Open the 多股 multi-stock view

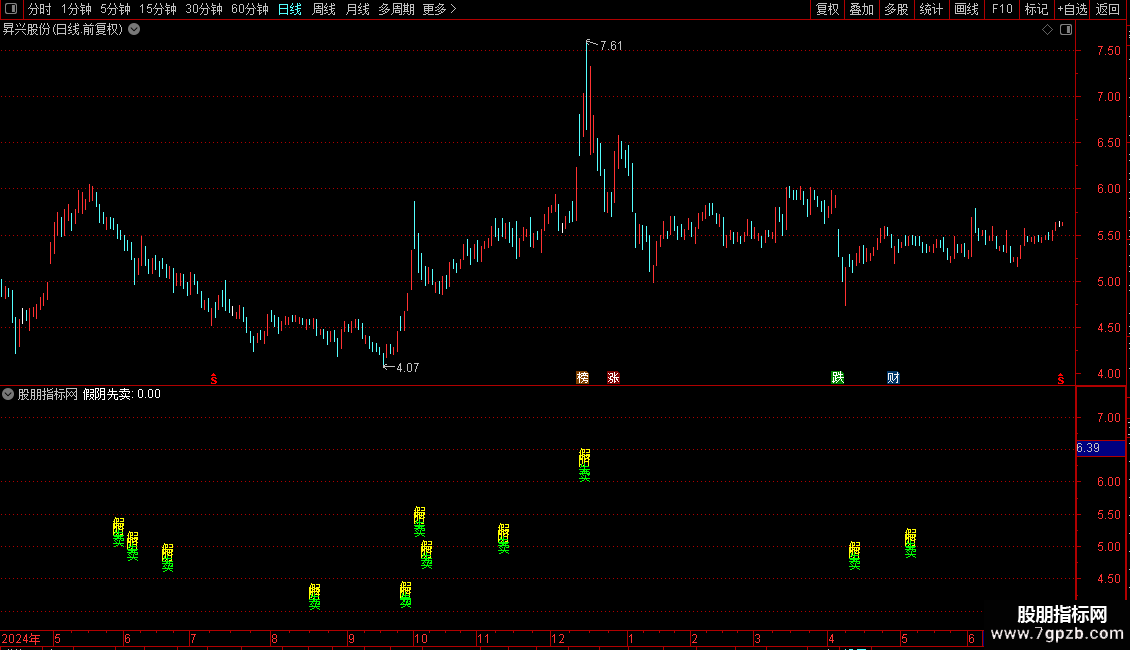[x=896, y=9]
